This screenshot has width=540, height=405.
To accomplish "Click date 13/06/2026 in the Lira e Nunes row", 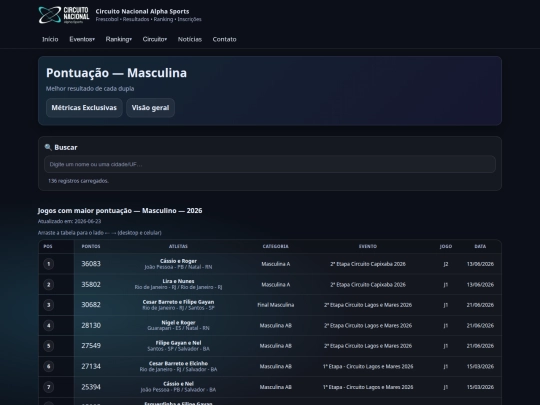I will 480,284.
